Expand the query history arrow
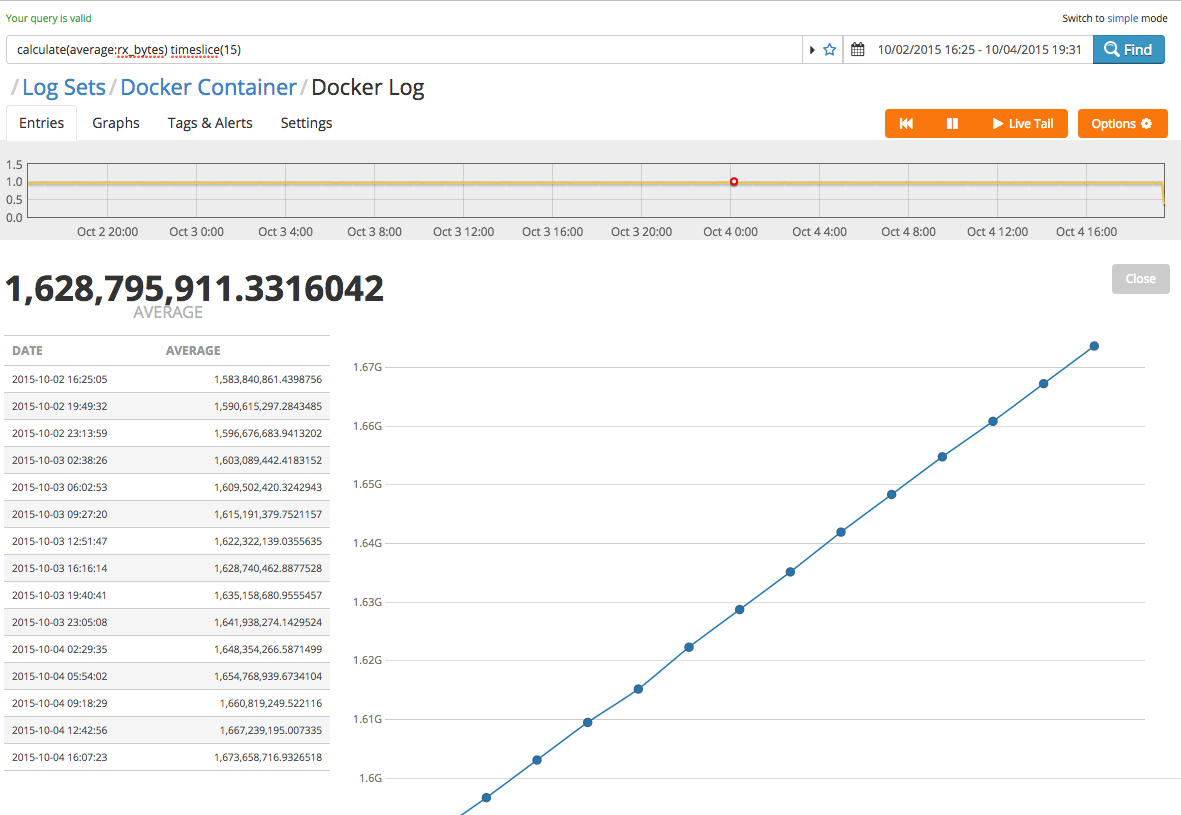 coord(812,50)
